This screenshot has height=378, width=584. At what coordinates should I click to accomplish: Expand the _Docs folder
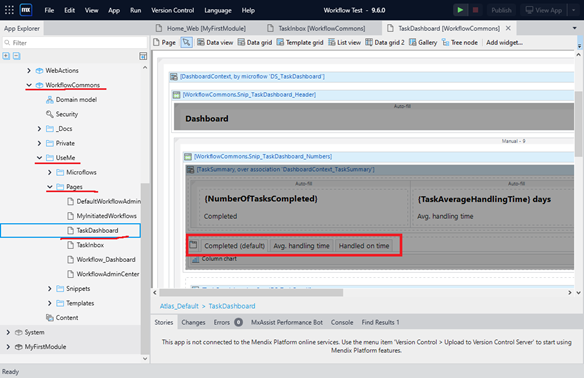(x=39, y=128)
